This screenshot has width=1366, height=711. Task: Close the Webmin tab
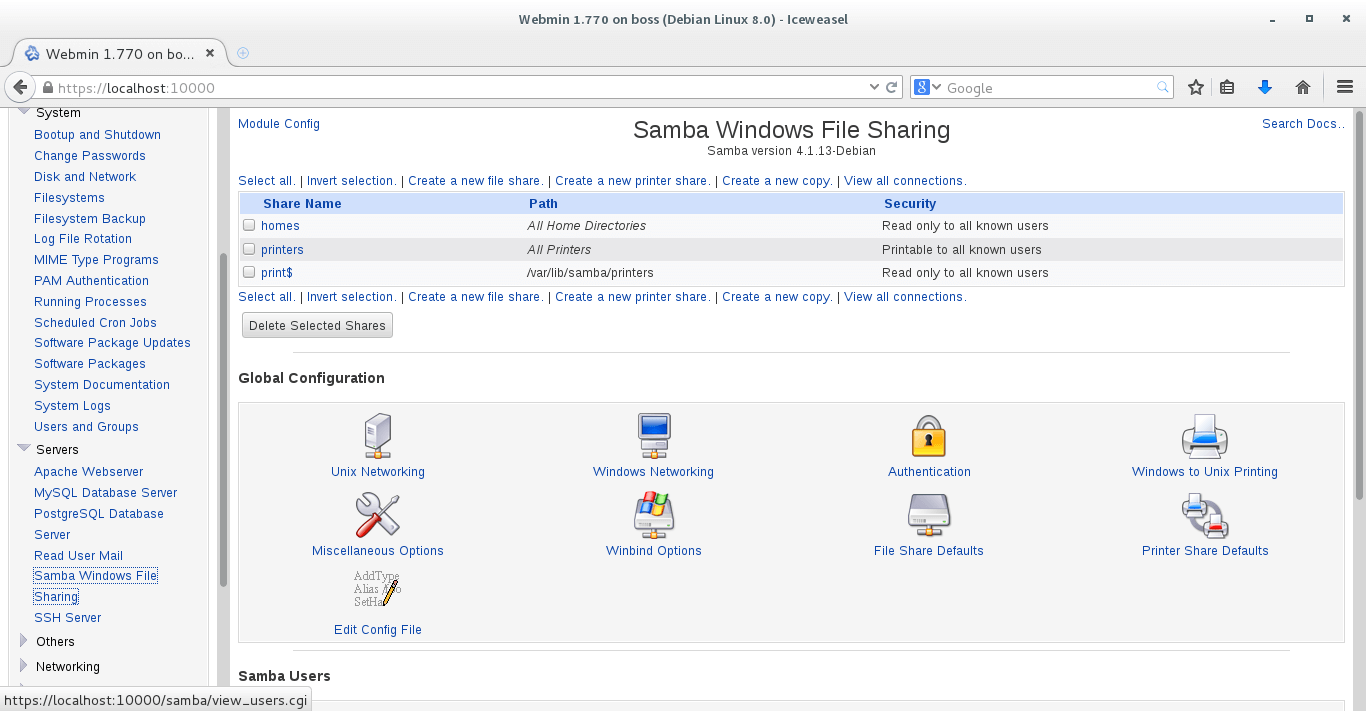tap(210, 53)
